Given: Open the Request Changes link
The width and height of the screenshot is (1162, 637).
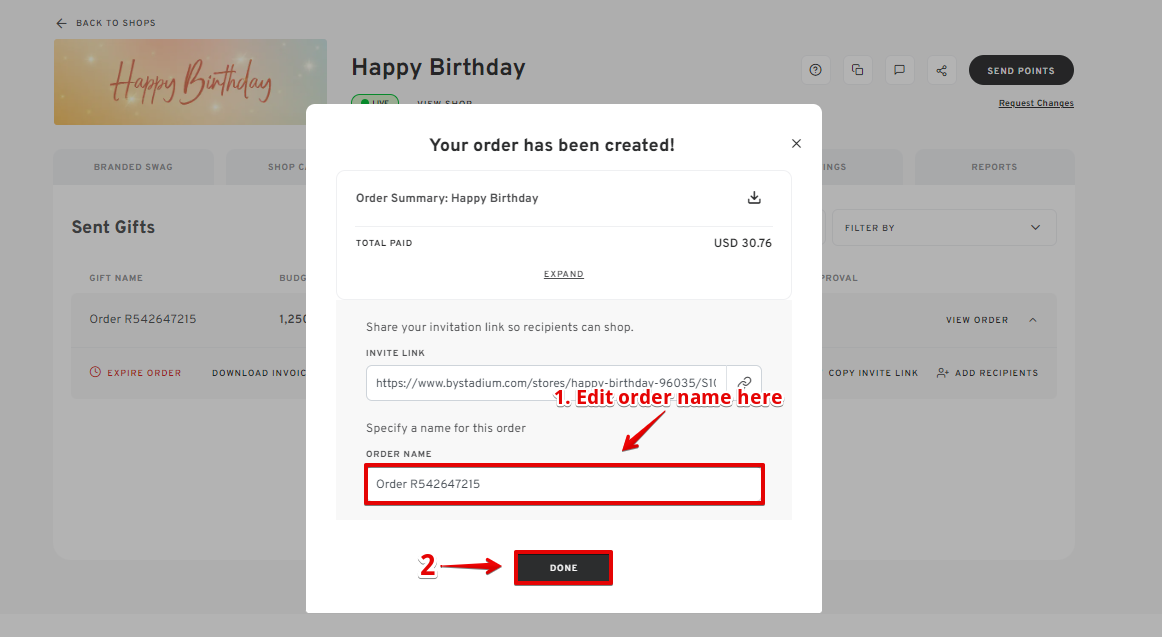Looking at the screenshot, I should pos(1036,103).
